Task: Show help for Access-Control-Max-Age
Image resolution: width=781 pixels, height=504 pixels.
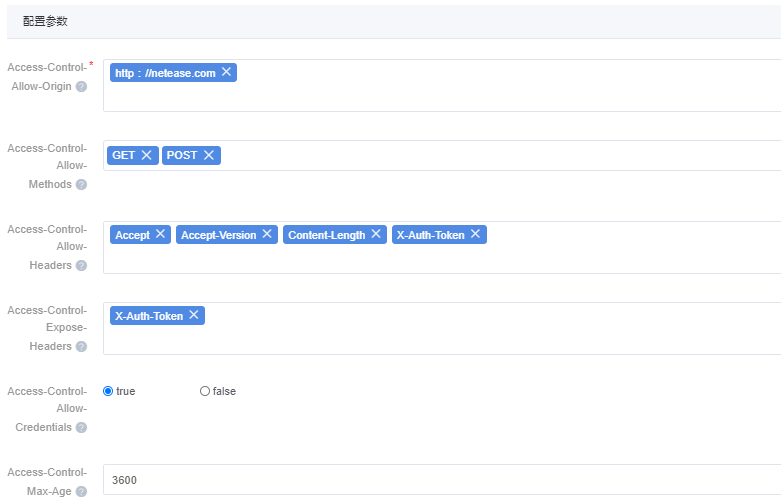Action: click(x=81, y=491)
